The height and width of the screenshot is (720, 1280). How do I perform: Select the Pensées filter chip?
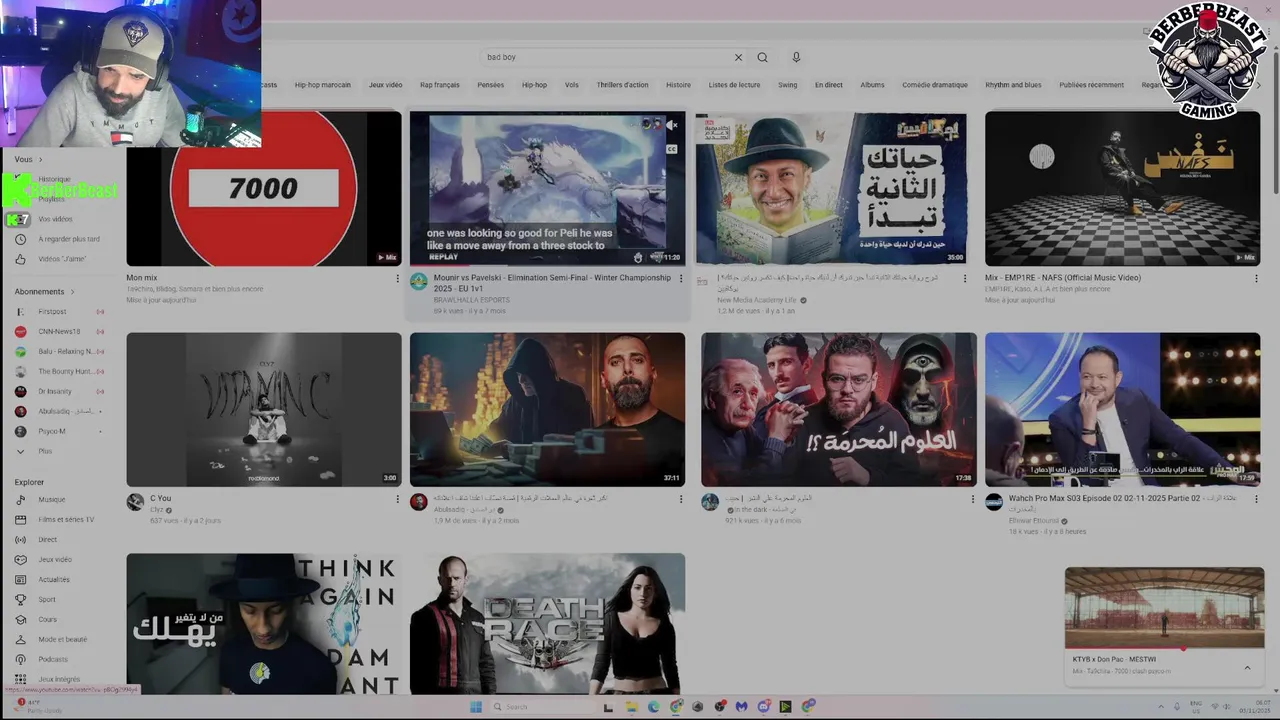(x=491, y=85)
